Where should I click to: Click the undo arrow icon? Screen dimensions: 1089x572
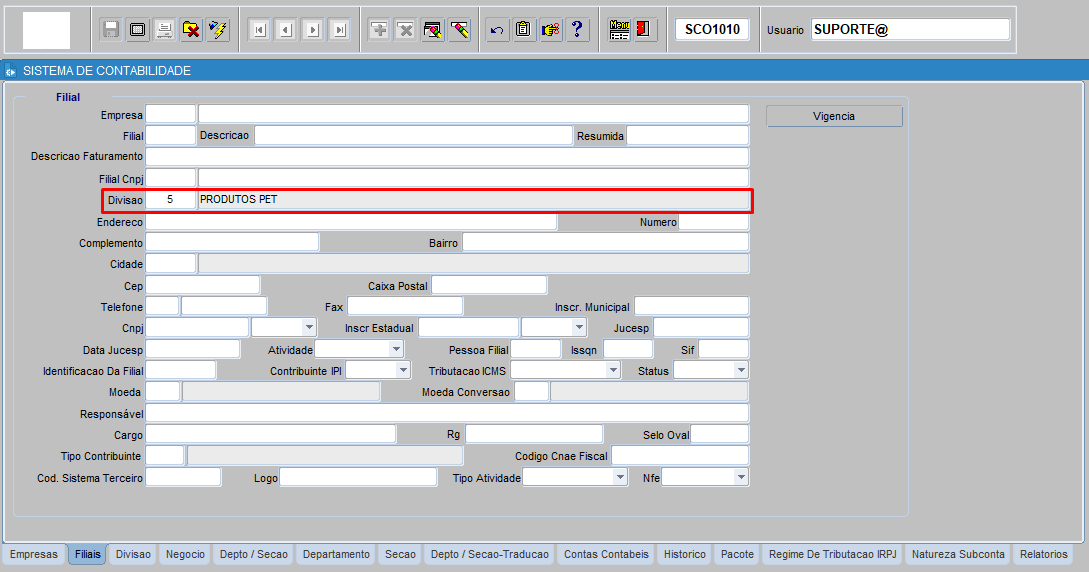click(x=497, y=30)
